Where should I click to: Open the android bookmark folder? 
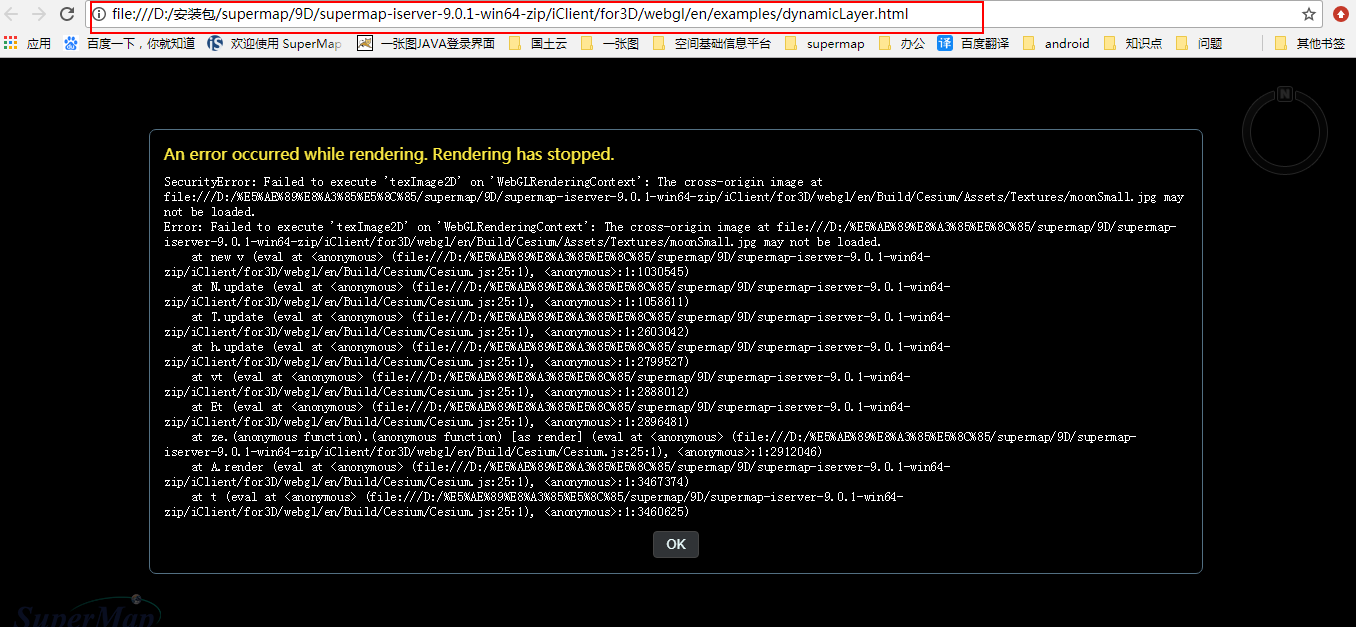pyautogui.click(x=1056, y=43)
